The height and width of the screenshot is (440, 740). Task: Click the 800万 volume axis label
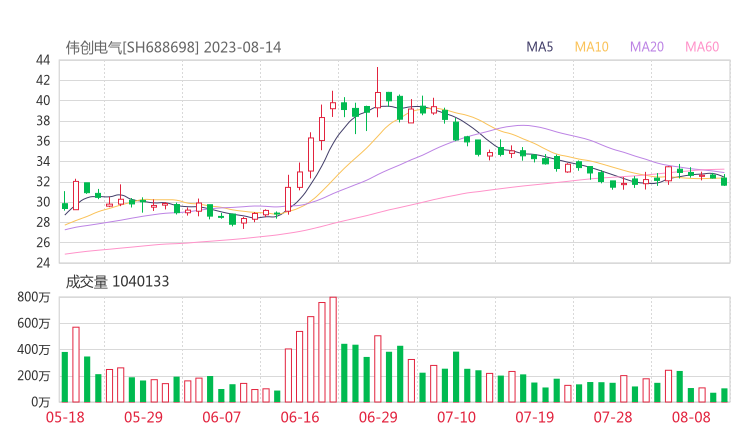pos(34,297)
